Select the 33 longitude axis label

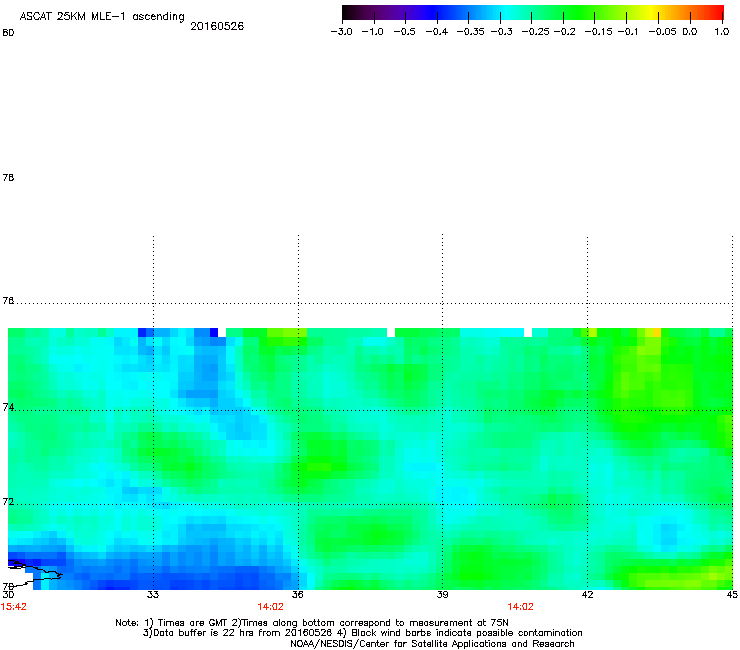click(x=153, y=595)
